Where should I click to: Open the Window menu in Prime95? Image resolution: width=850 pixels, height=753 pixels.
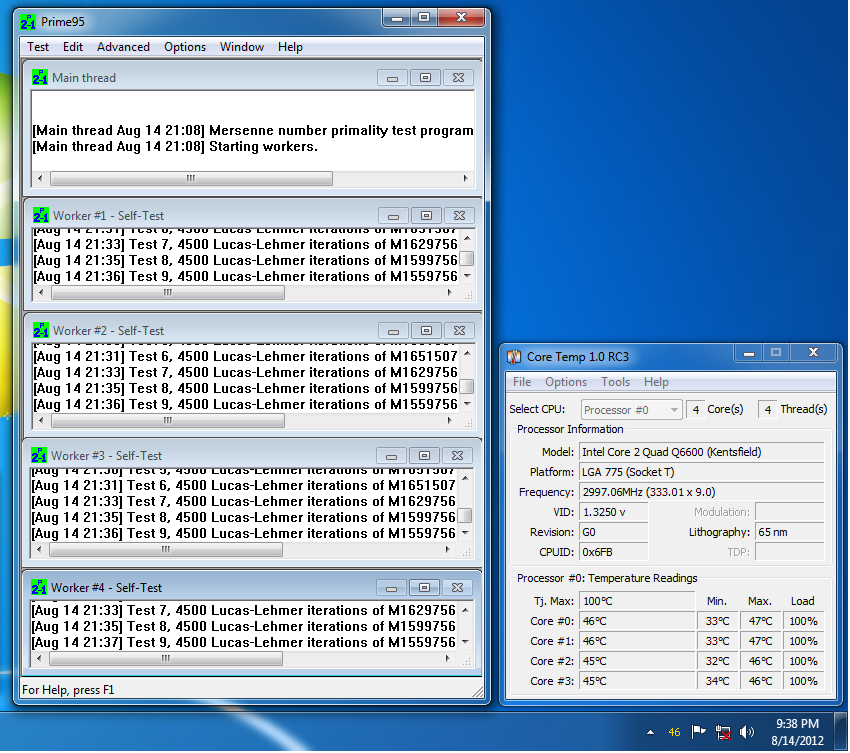pos(242,47)
